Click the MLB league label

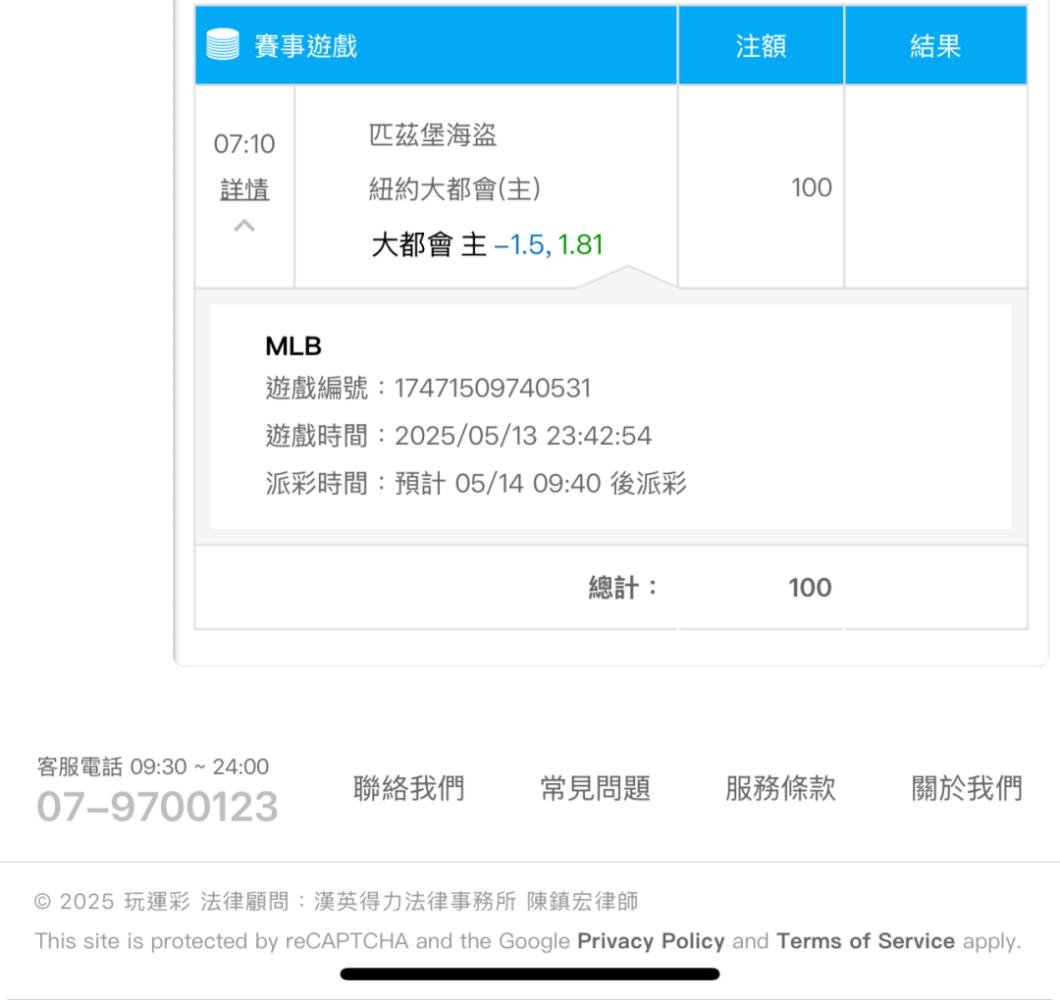point(293,346)
